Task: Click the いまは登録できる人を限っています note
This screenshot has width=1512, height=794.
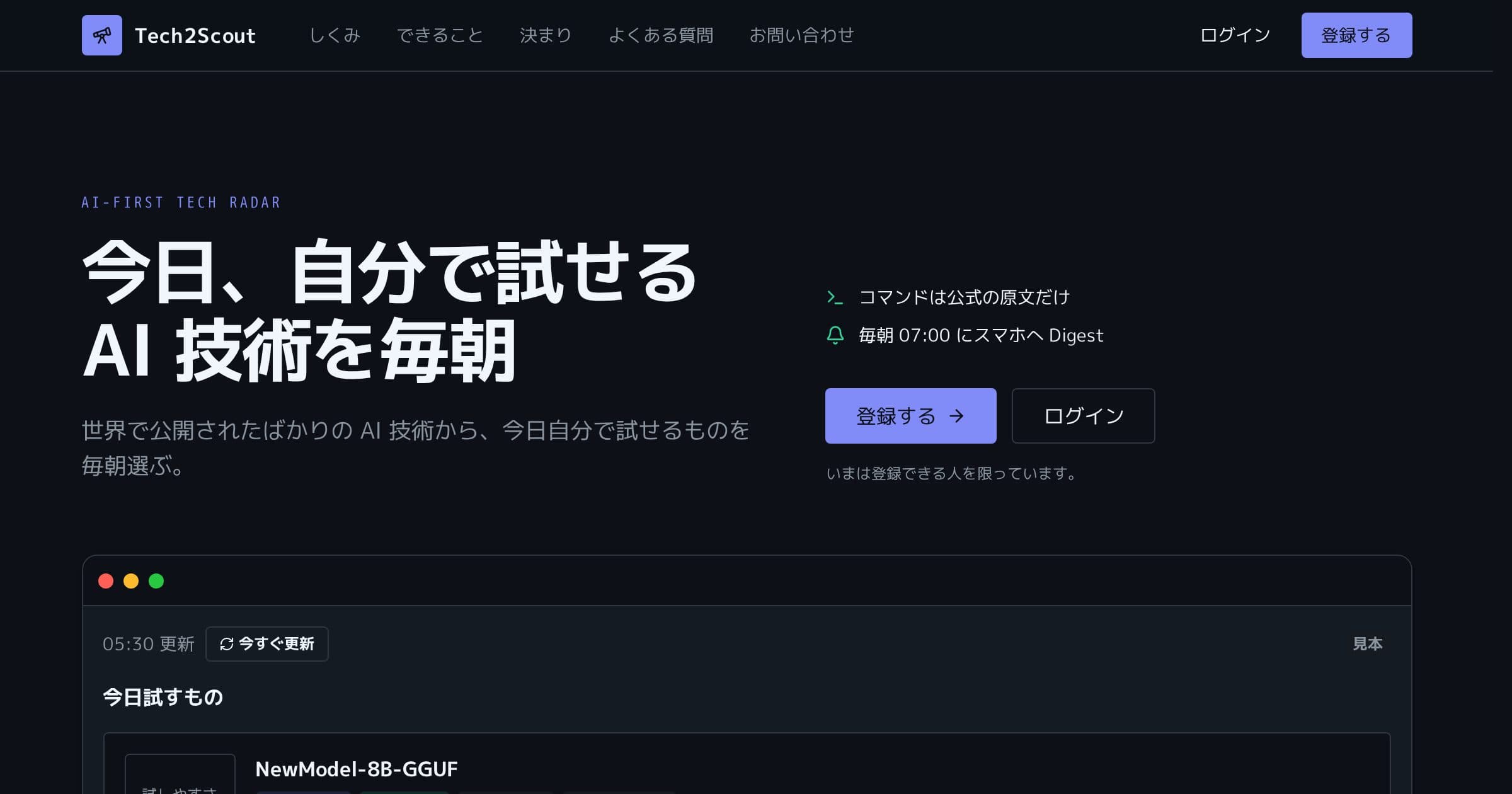Action: click(x=952, y=473)
